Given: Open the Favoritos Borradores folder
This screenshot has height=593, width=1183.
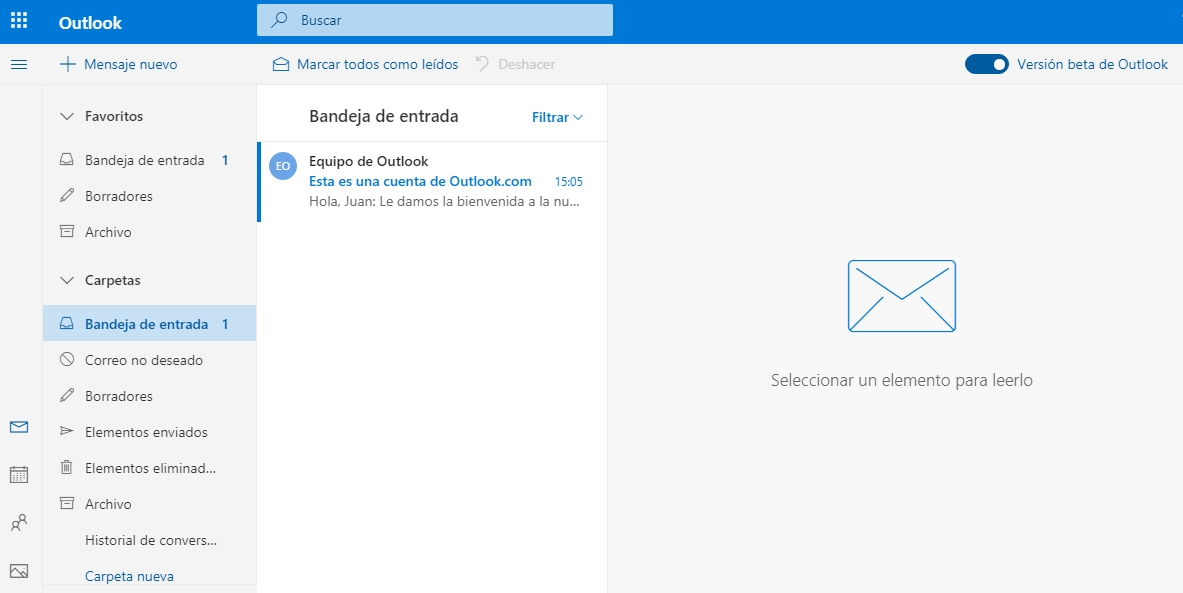Looking at the screenshot, I should coord(149,196).
